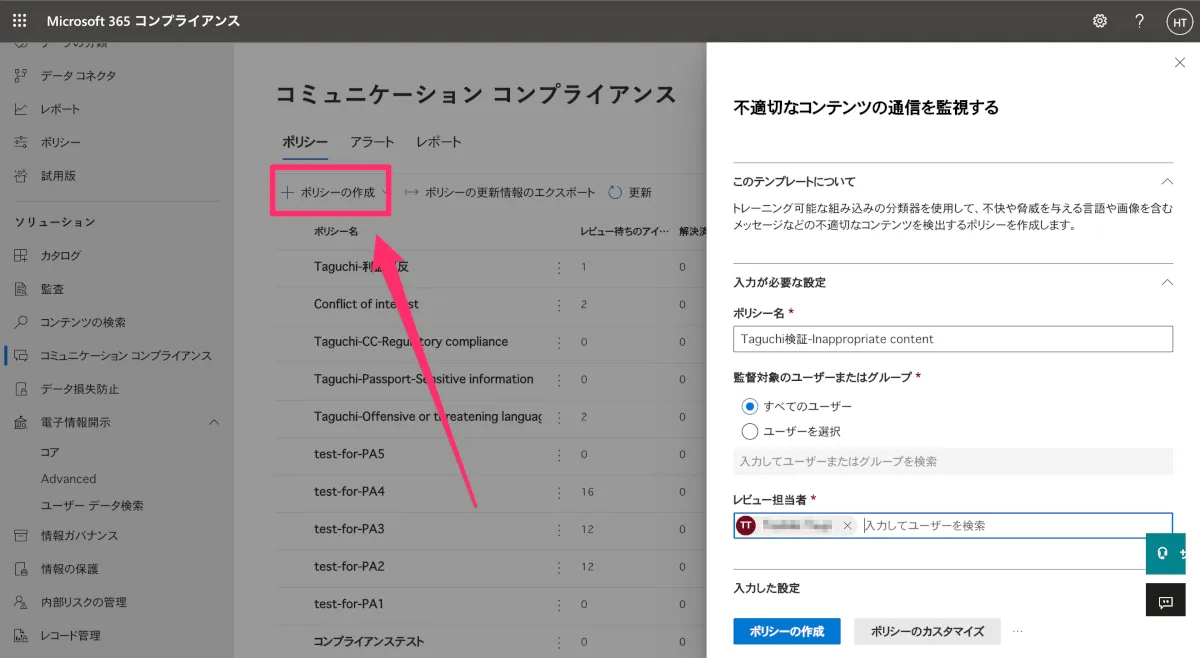Viewport: 1200px width, 658px height.
Task: Open the test-for-PA3 policy row
Action: pos(349,529)
